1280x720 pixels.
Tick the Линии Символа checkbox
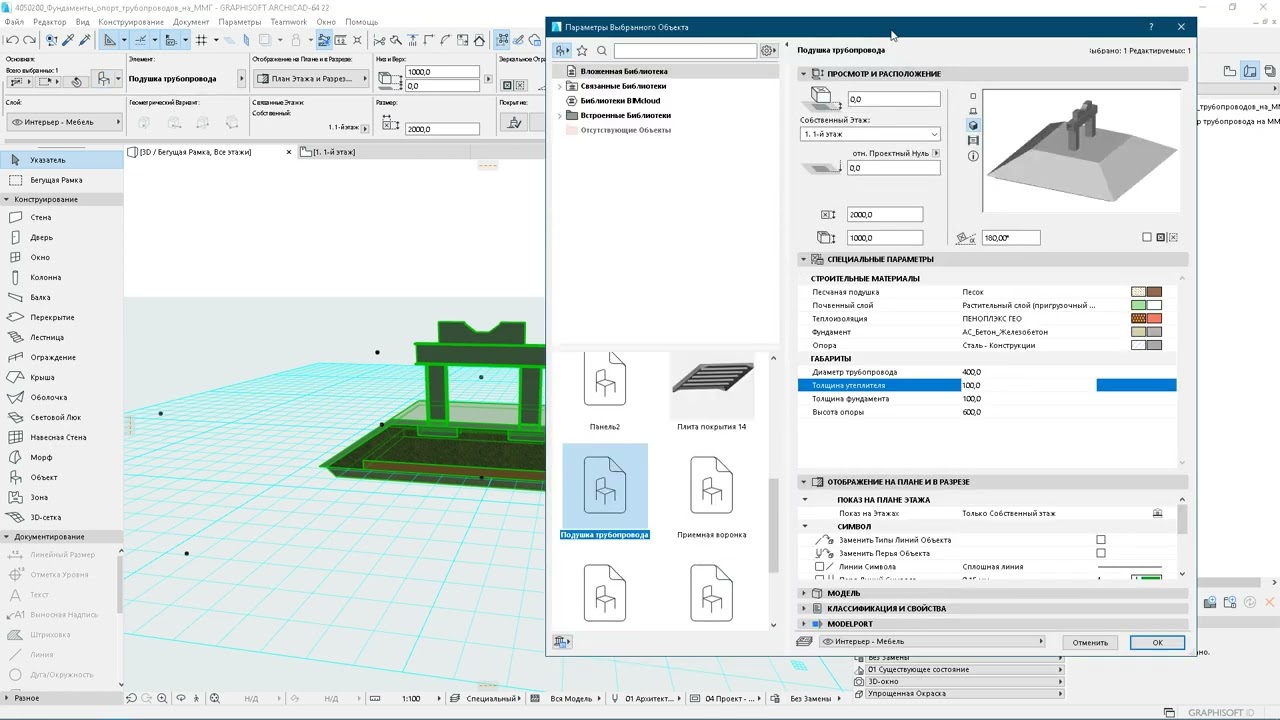(x=820, y=567)
